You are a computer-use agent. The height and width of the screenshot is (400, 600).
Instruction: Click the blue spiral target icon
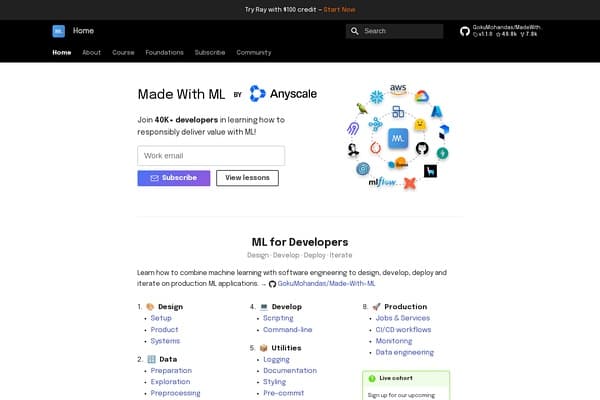pos(363,168)
